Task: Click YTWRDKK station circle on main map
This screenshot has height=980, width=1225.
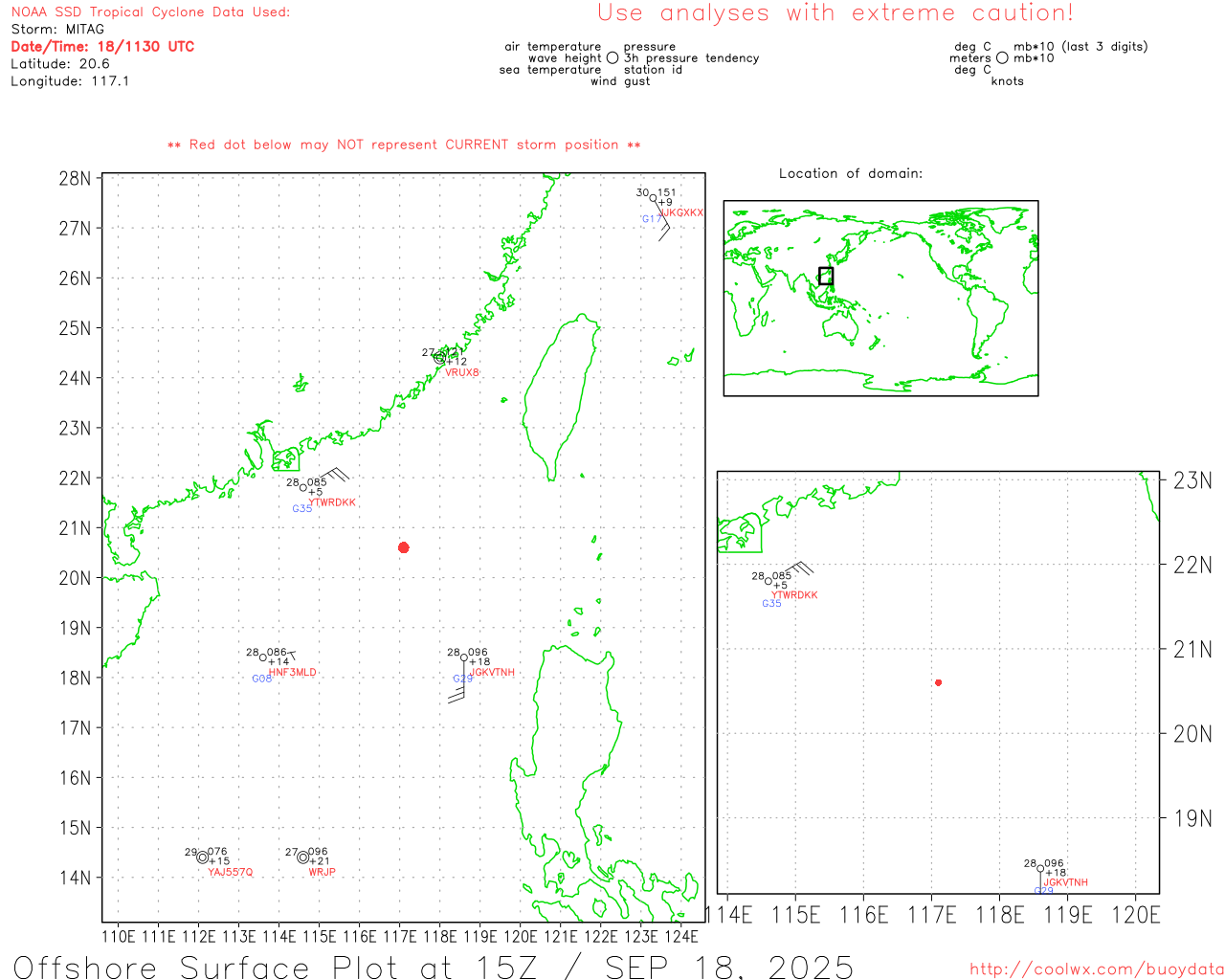Action: pyautogui.click(x=303, y=488)
